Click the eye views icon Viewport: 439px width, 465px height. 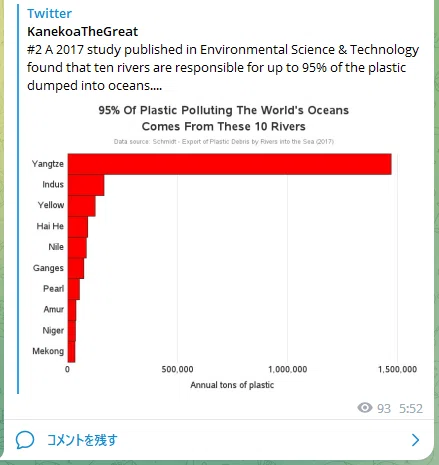pos(365,408)
